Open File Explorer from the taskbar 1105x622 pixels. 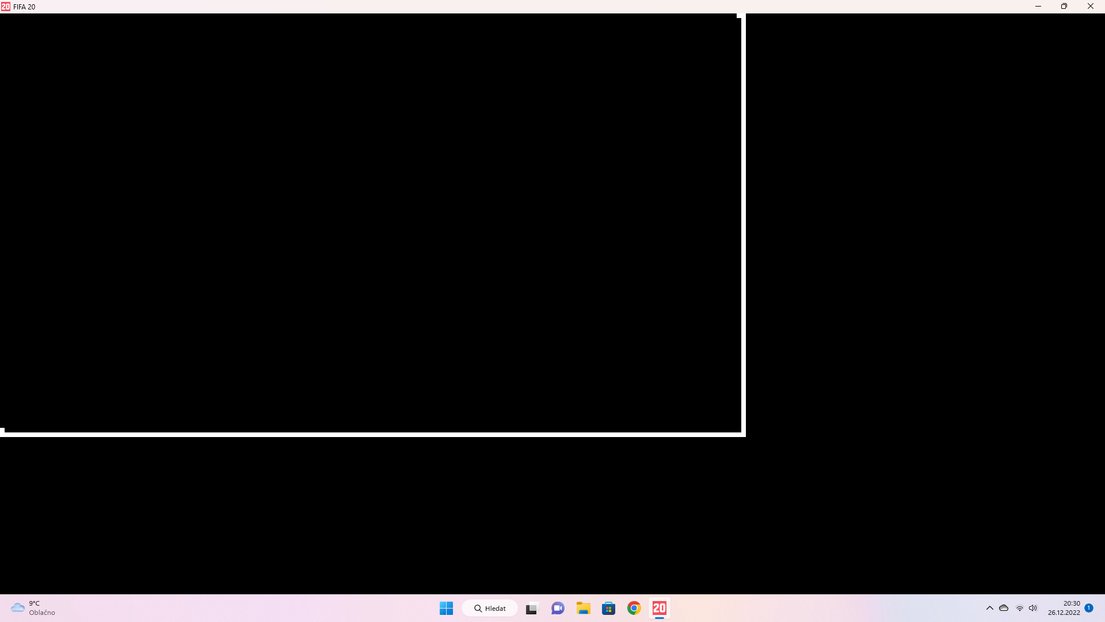click(583, 608)
